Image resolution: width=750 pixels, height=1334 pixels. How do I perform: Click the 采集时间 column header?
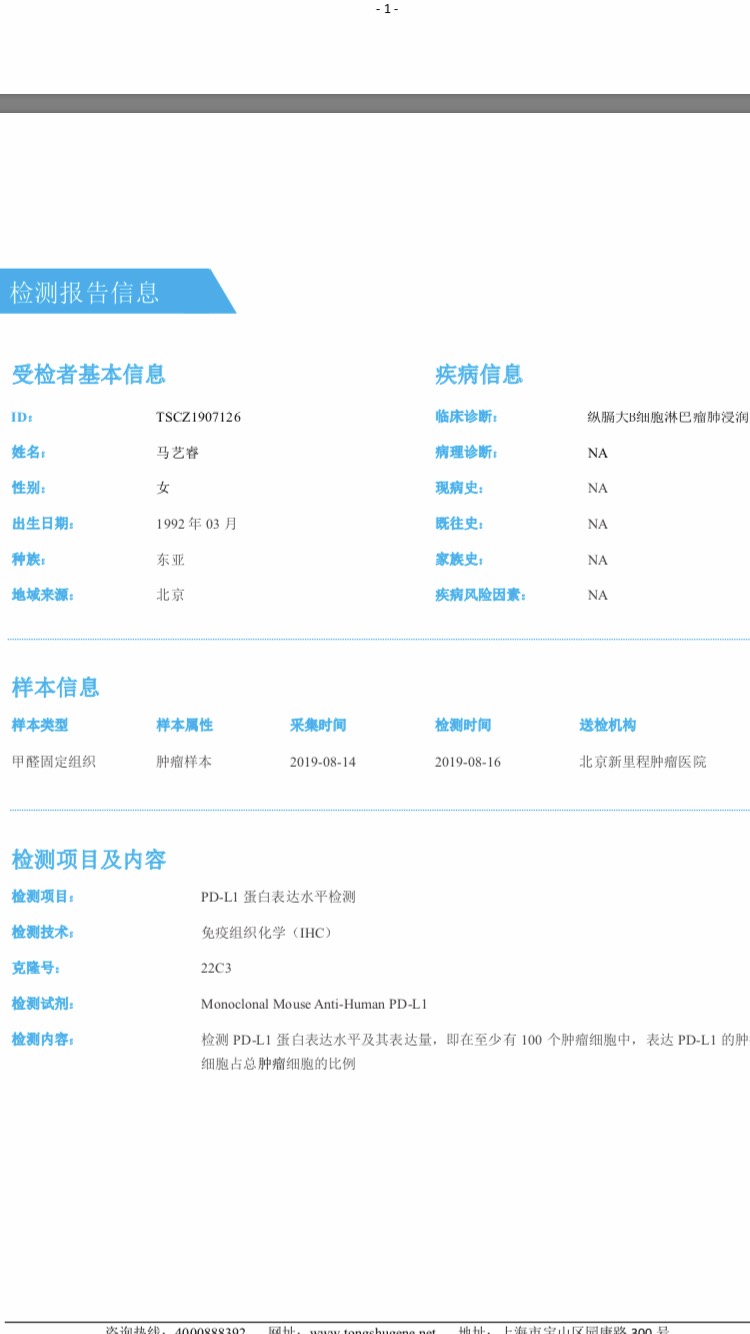pos(318,725)
